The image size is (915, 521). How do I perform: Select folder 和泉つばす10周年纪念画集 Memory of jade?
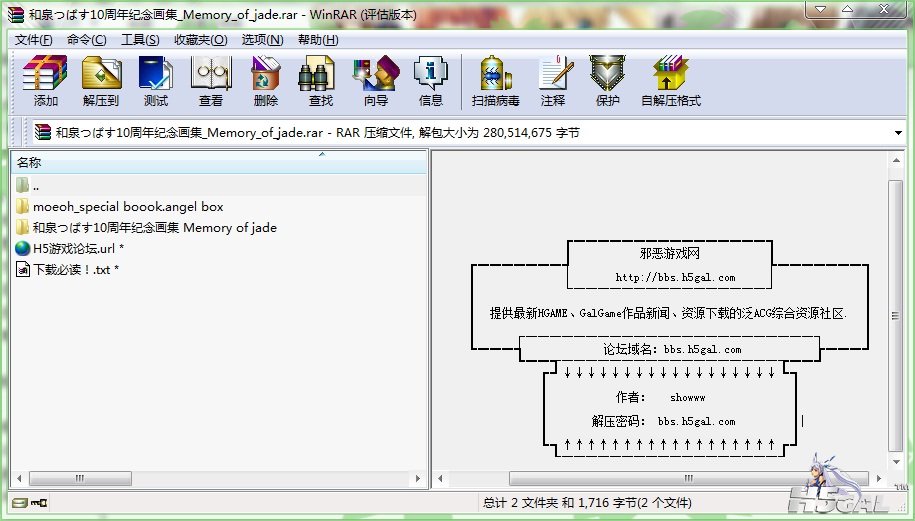coord(155,228)
